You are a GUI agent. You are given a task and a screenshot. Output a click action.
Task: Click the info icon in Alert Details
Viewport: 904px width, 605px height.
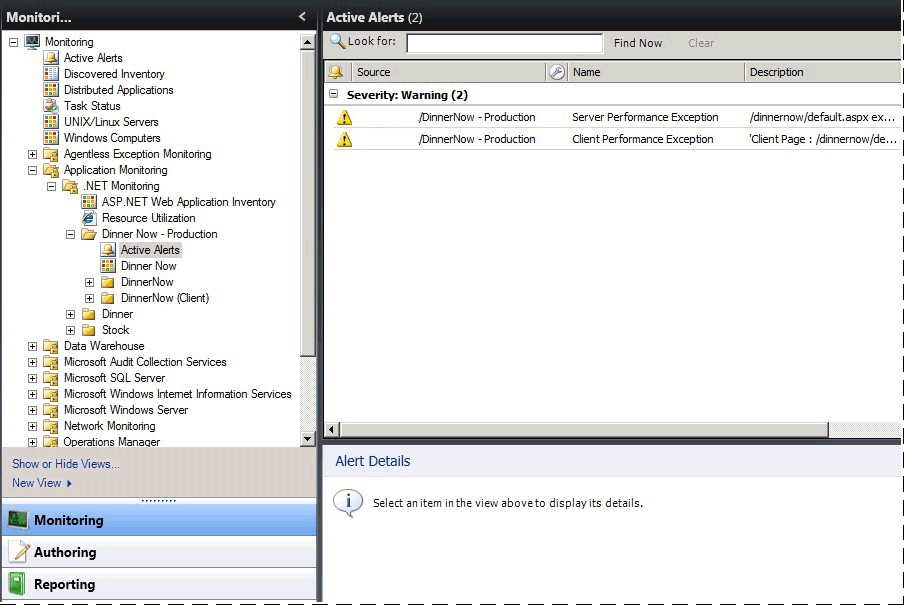click(348, 503)
